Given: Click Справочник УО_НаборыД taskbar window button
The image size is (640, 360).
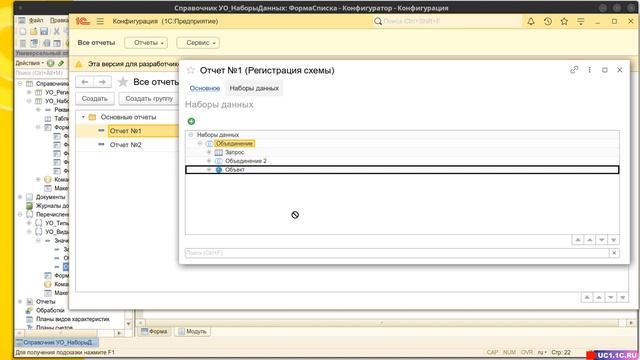Looking at the screenshot, I should point(57,342).
